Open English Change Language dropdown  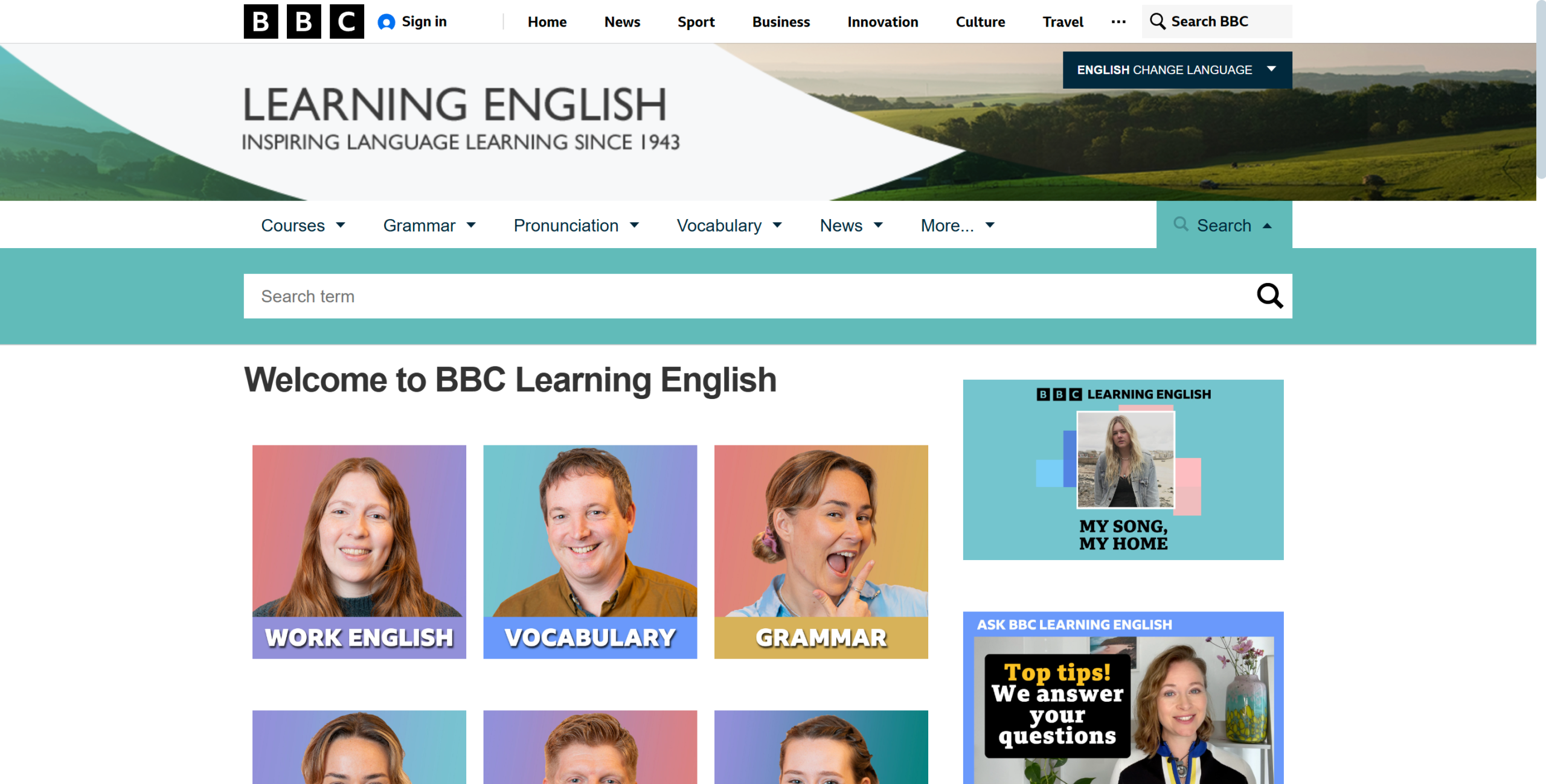point(1177,70)
